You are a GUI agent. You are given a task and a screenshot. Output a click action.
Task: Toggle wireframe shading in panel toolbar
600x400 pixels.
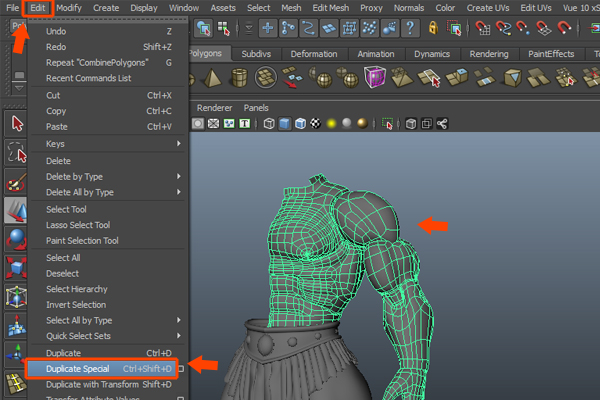269,124
